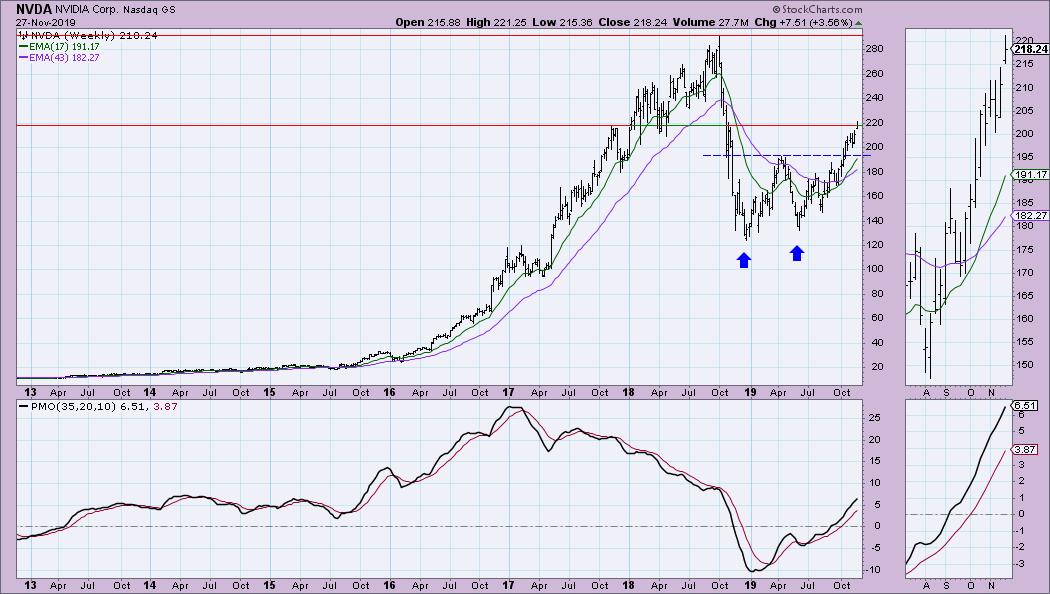1050x594 pixels.
Task: Select the 27-Nov-2019 chart date
Action: coord(46,22)
